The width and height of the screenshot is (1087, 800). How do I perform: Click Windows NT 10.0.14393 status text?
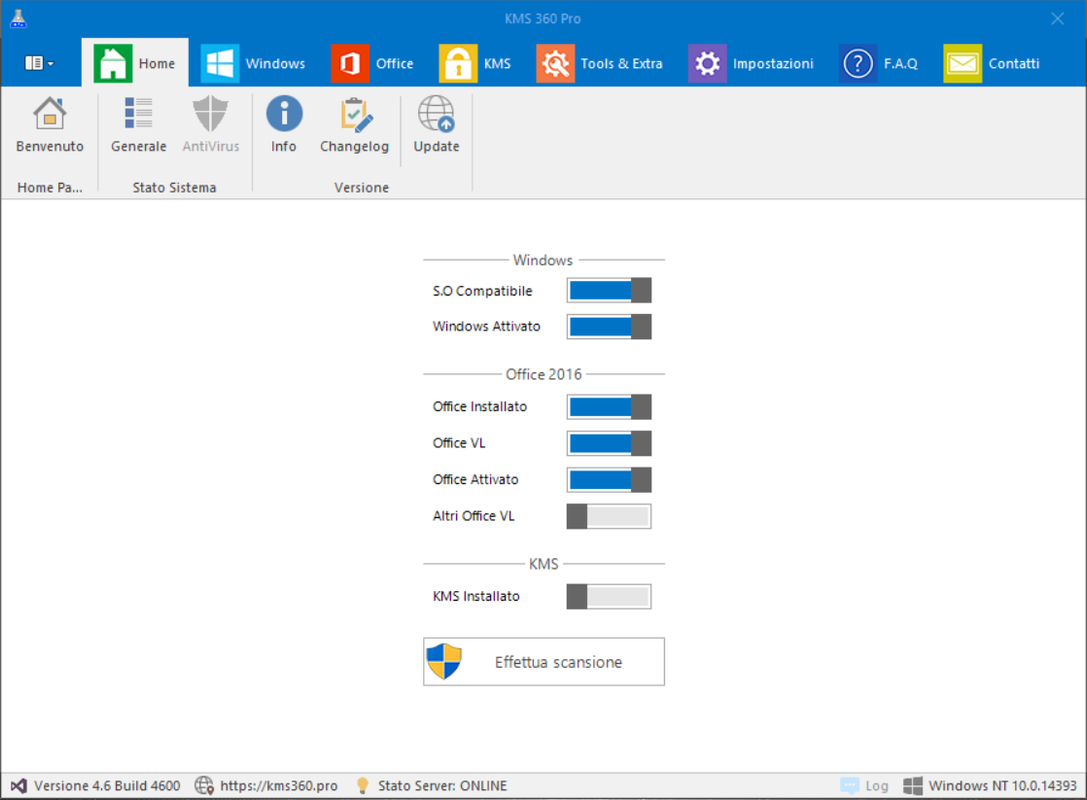(1002, 785)
